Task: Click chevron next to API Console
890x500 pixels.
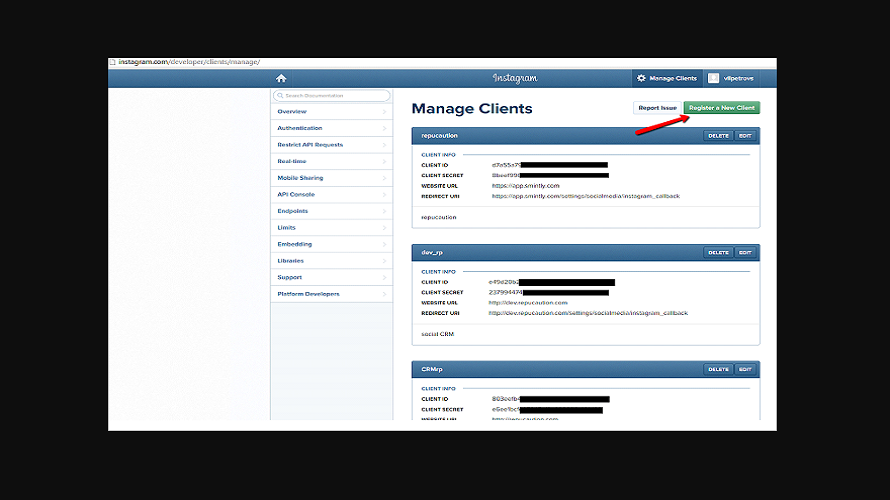Action: pyautogui.click(x=384, y=194)
